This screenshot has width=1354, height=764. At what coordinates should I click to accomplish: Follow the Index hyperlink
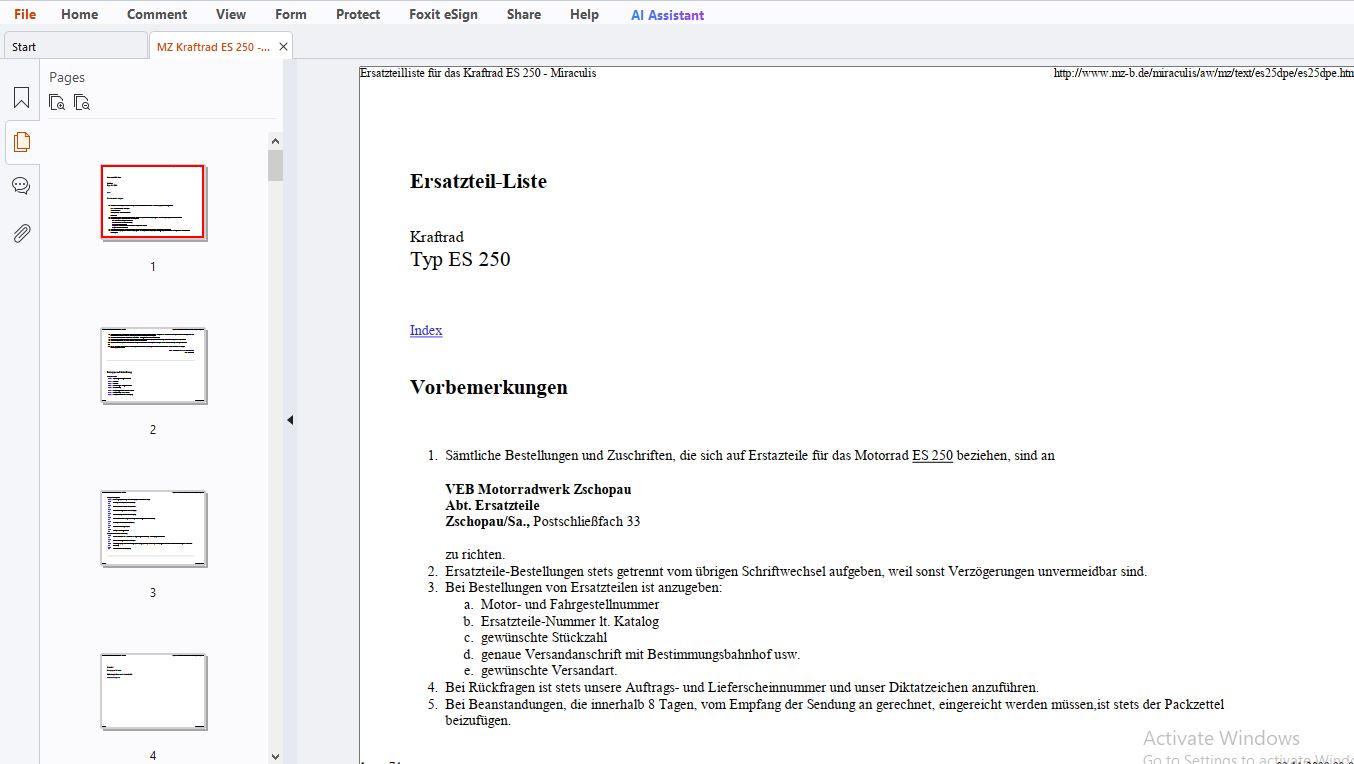point(426,330)
